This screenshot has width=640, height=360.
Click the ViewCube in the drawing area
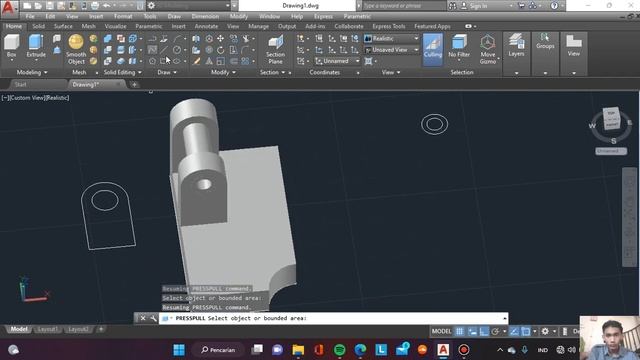click(x=611, y=119)
